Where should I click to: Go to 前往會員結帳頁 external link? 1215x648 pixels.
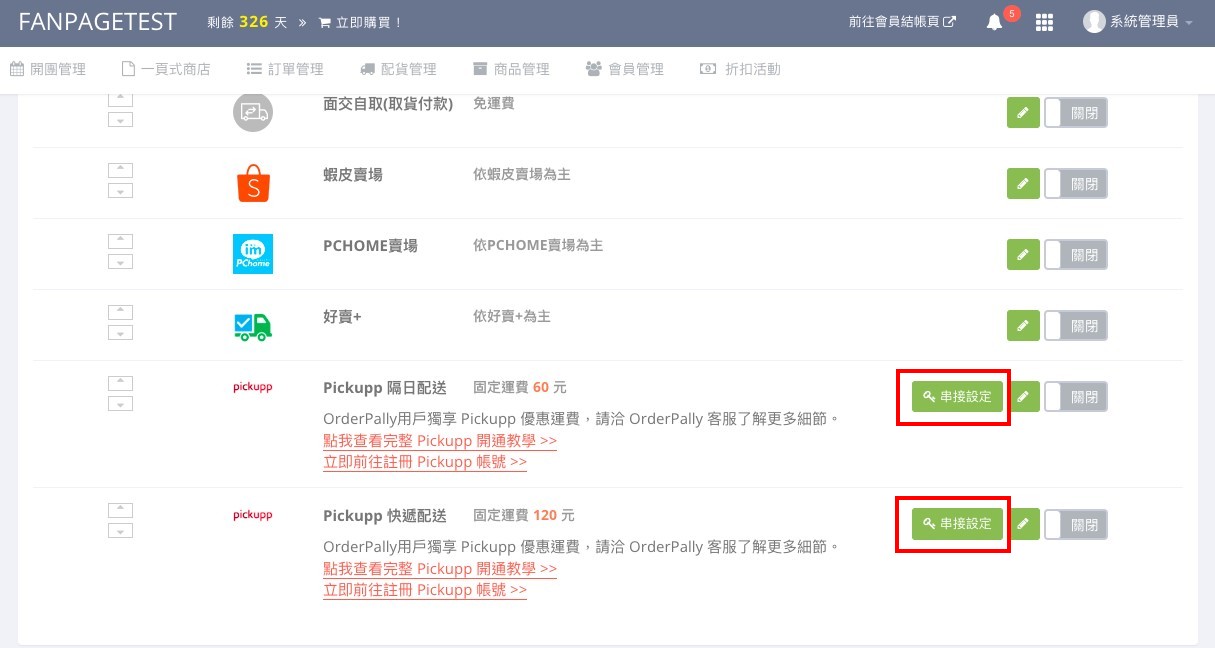pos(902,22)
